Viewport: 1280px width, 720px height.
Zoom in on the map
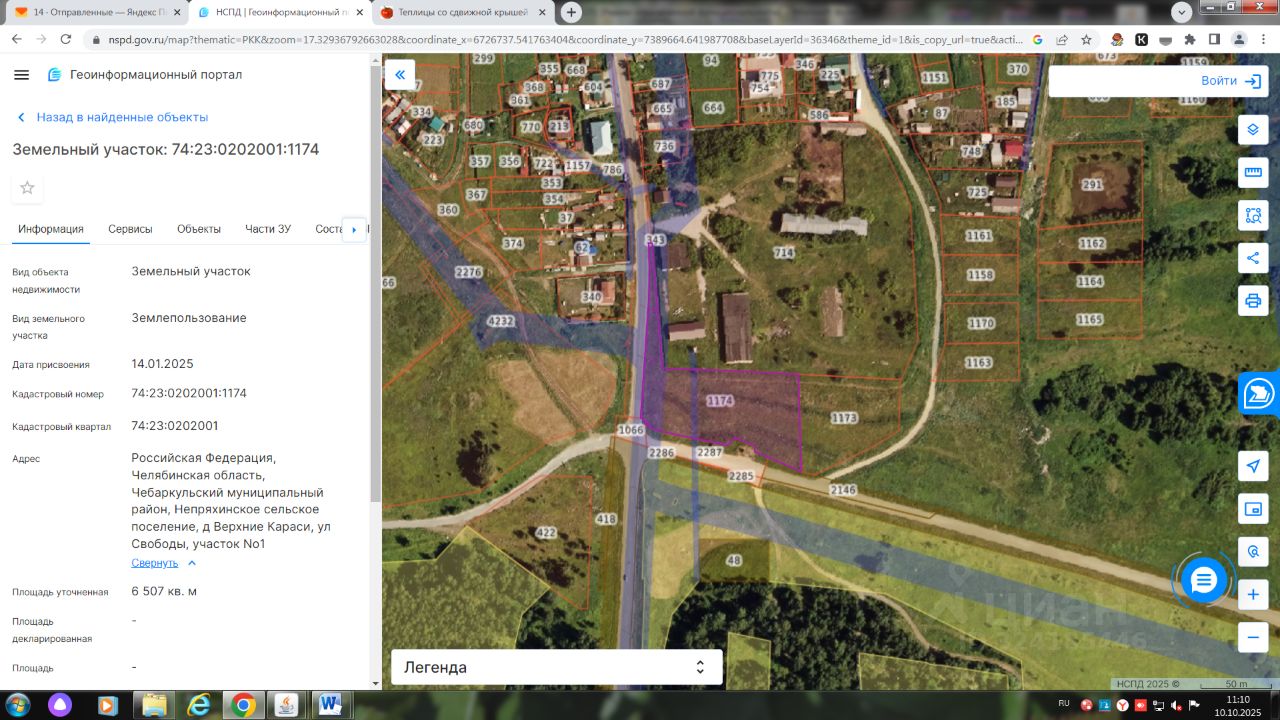point(1253,595)
